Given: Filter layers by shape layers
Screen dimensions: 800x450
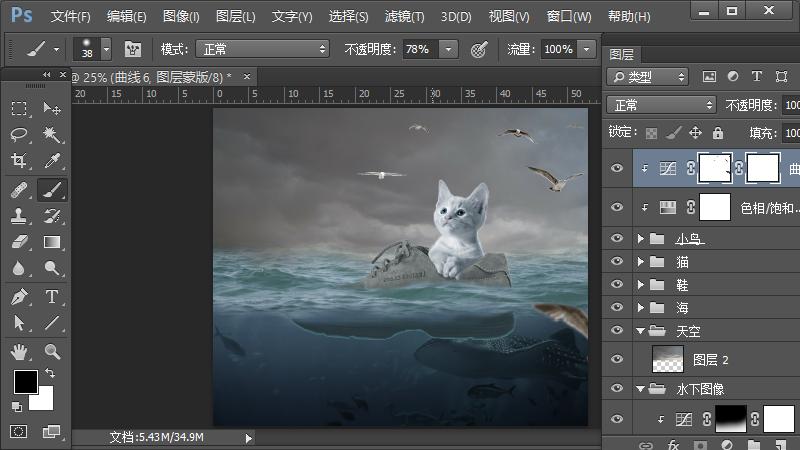Looking at the screenshot, I should coord(781,77).
